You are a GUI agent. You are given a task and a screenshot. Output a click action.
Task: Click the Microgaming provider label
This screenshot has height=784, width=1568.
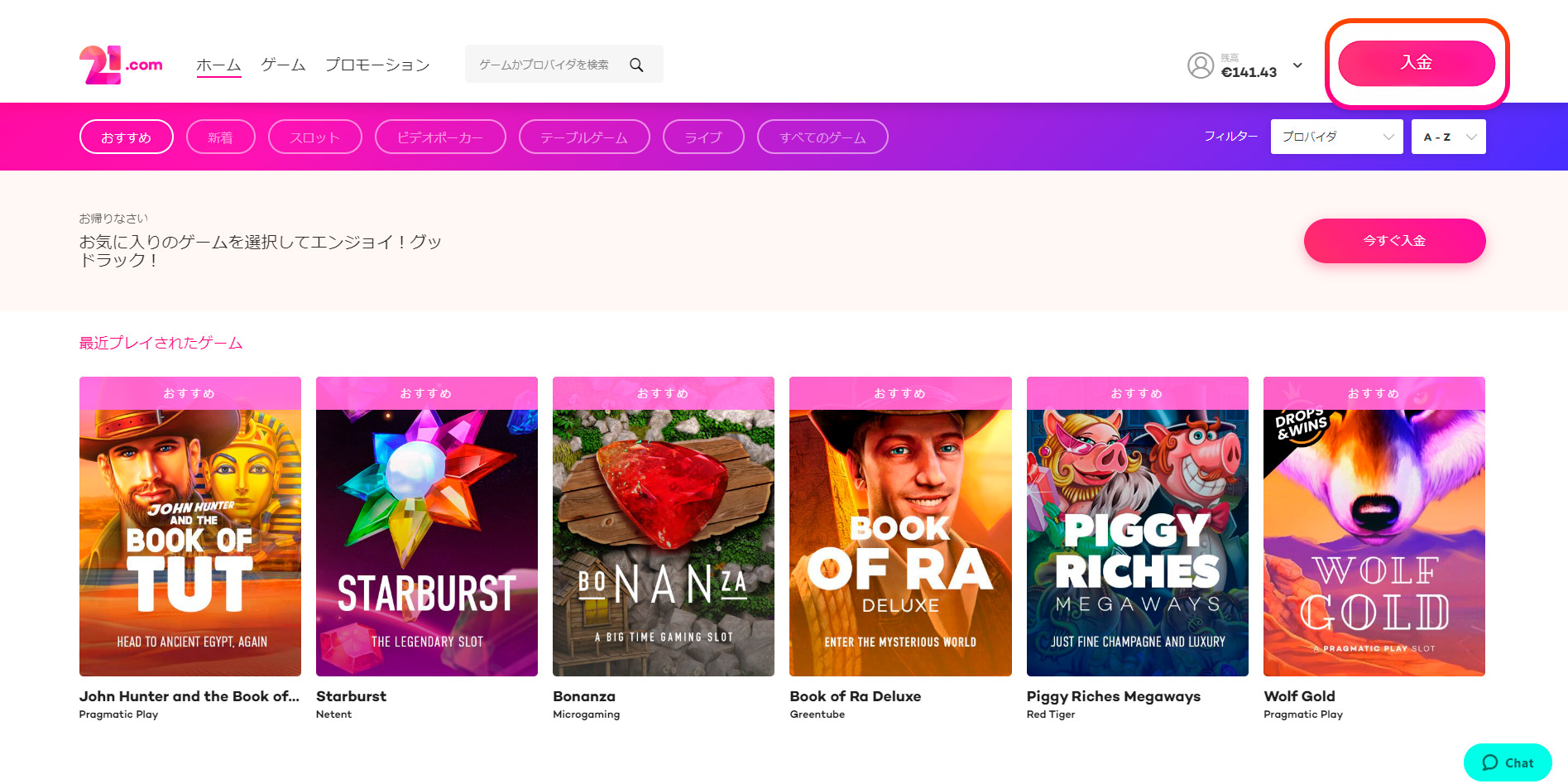(586, 714)
